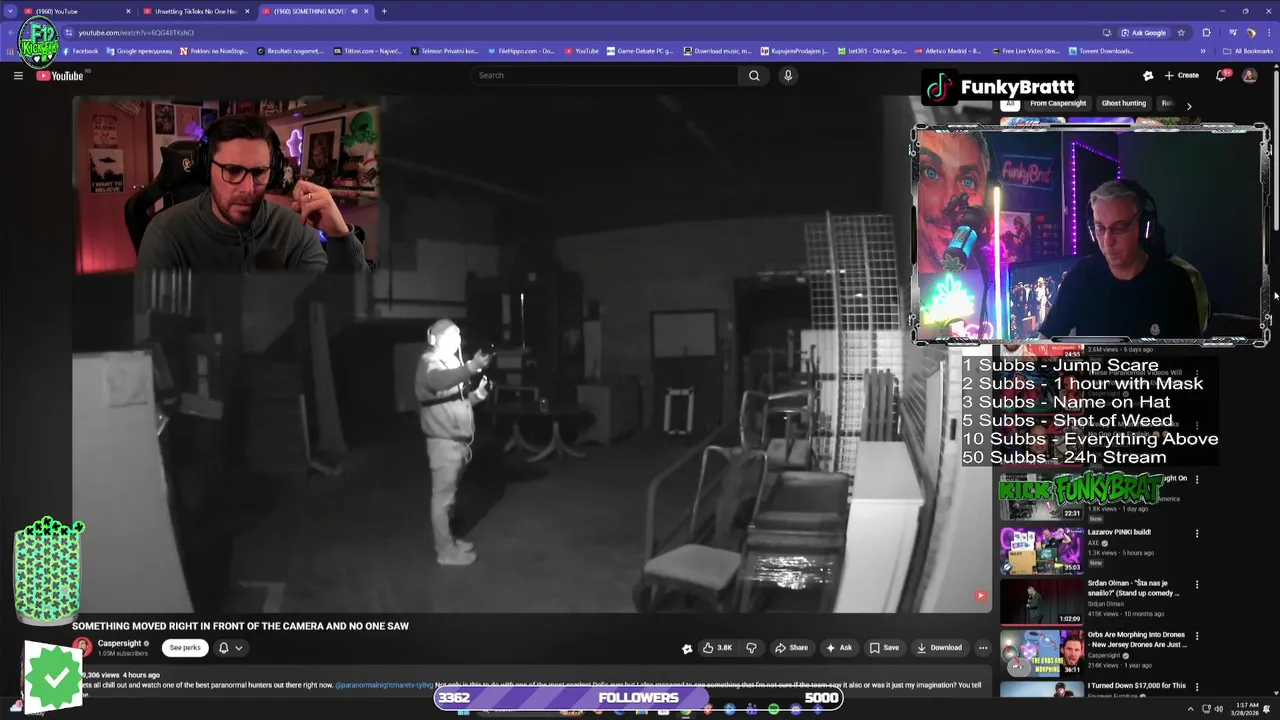Select the From Caspersight filter chip
Viewport: 1280px width, 720px height.
point(1058,103)
